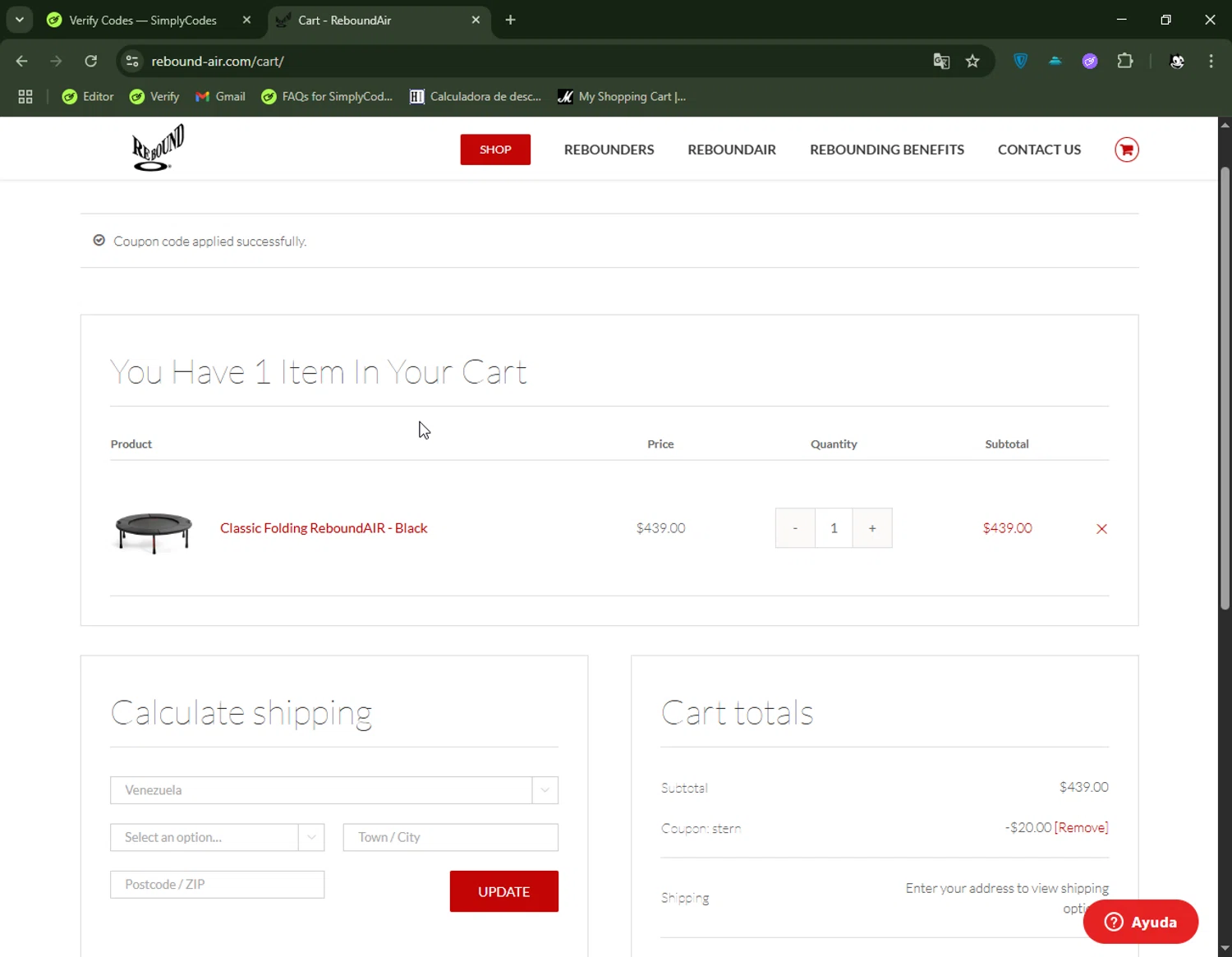
Task: Close the Verify Codes tab
Action: point(246,20)
